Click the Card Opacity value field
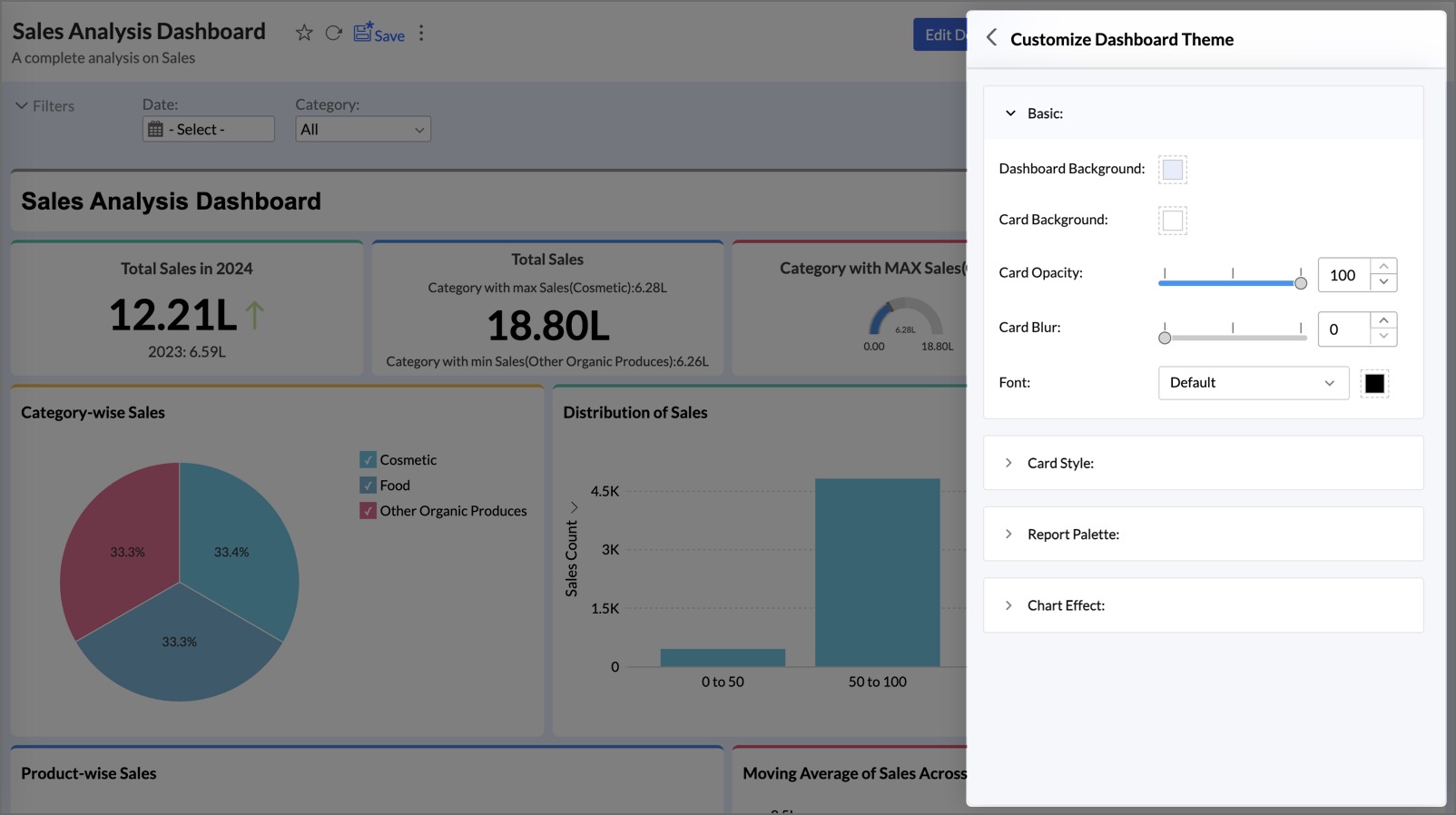Image resolution: width=1456 pixels, height=815 pixels. click(1343, 275)
